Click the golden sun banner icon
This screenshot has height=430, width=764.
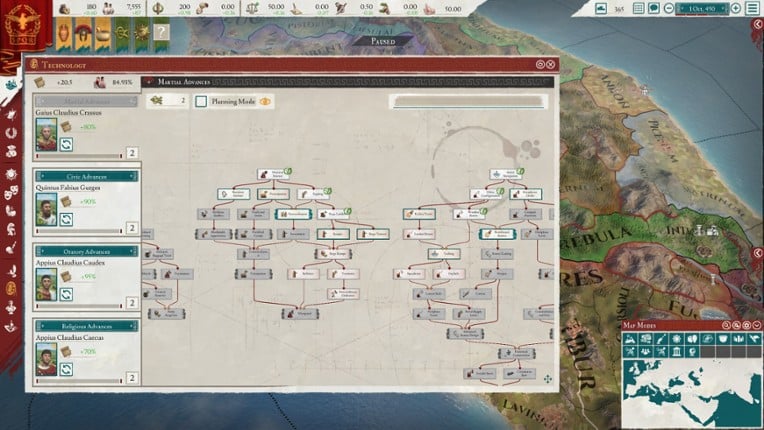pos(141,33)
